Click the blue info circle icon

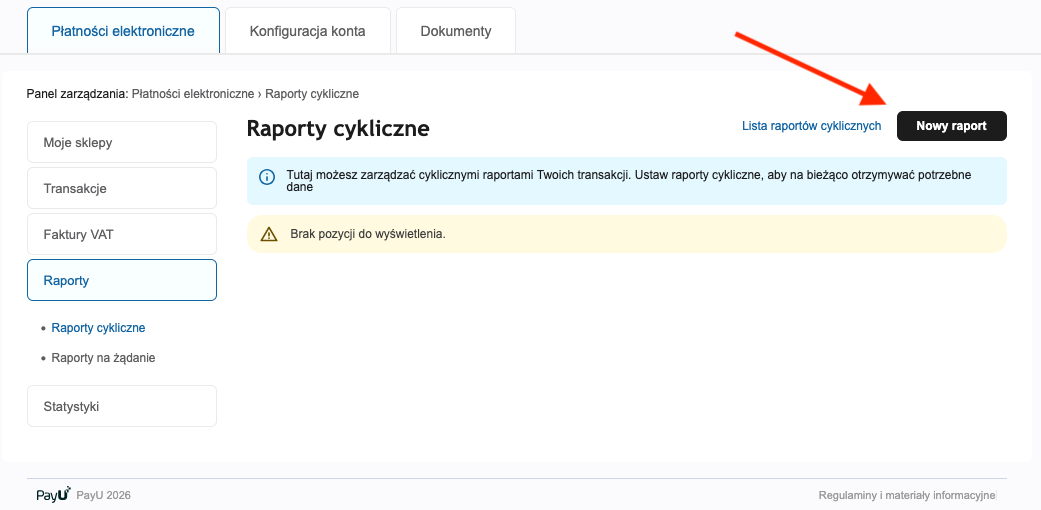[x=267, y=178]
